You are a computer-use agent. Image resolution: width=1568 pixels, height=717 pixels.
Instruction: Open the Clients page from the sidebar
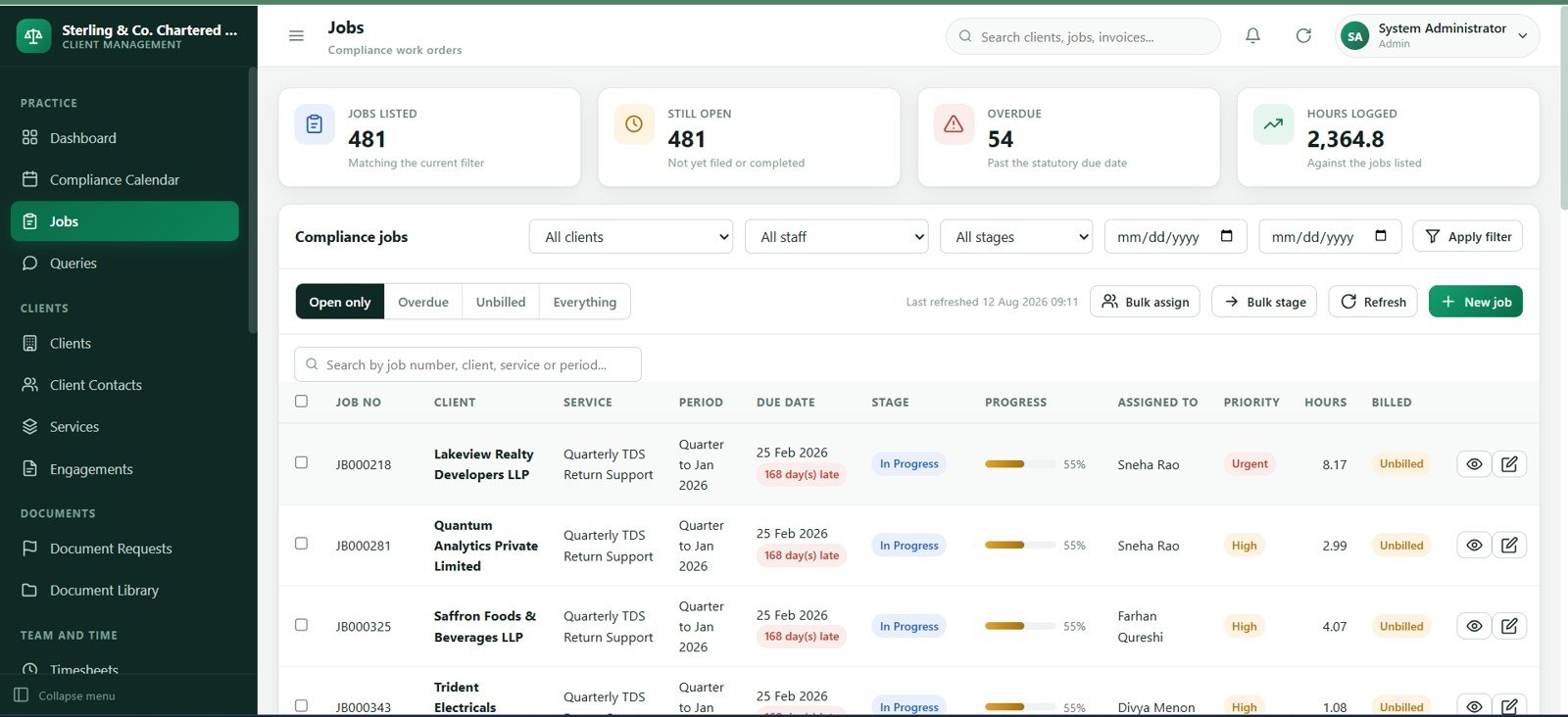click(124, 343)
